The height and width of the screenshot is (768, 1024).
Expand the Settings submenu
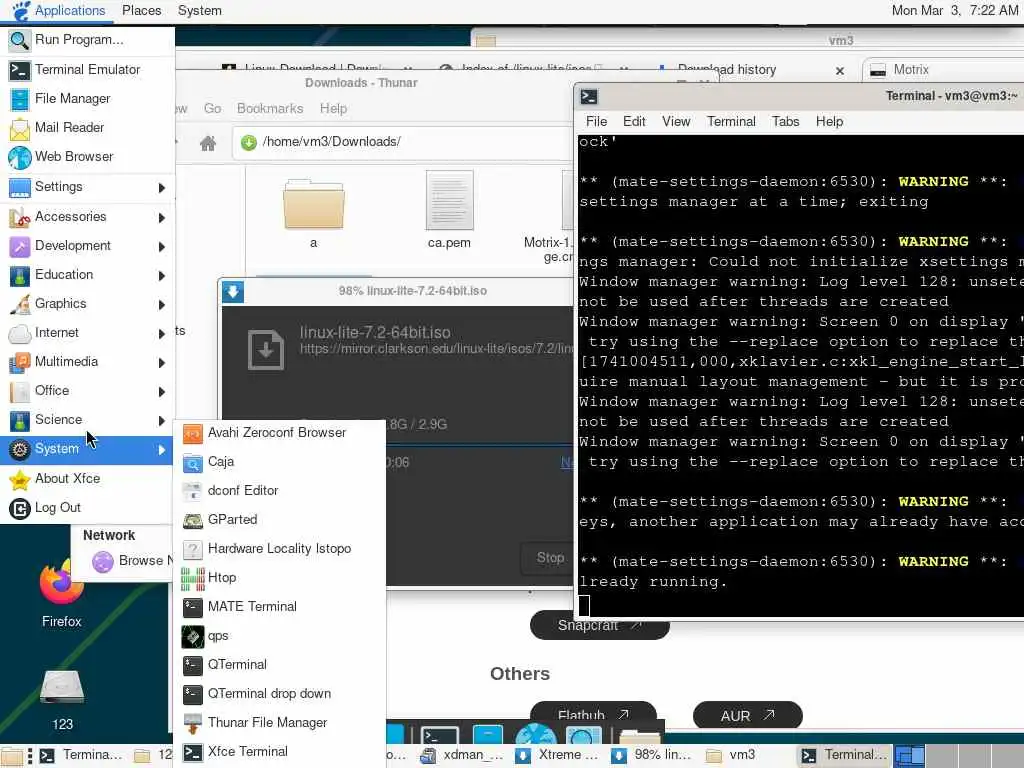88,187
